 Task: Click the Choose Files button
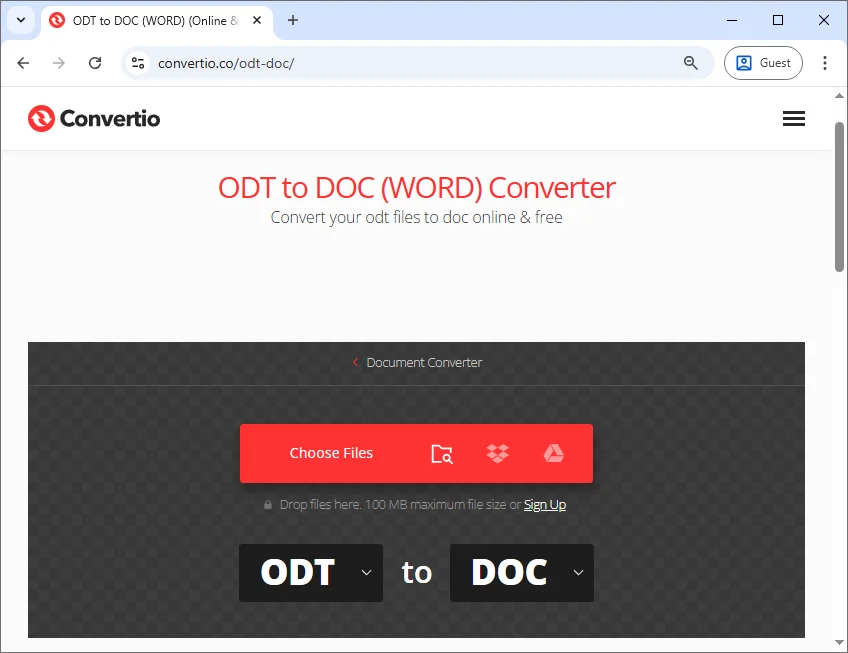(331, 453)
